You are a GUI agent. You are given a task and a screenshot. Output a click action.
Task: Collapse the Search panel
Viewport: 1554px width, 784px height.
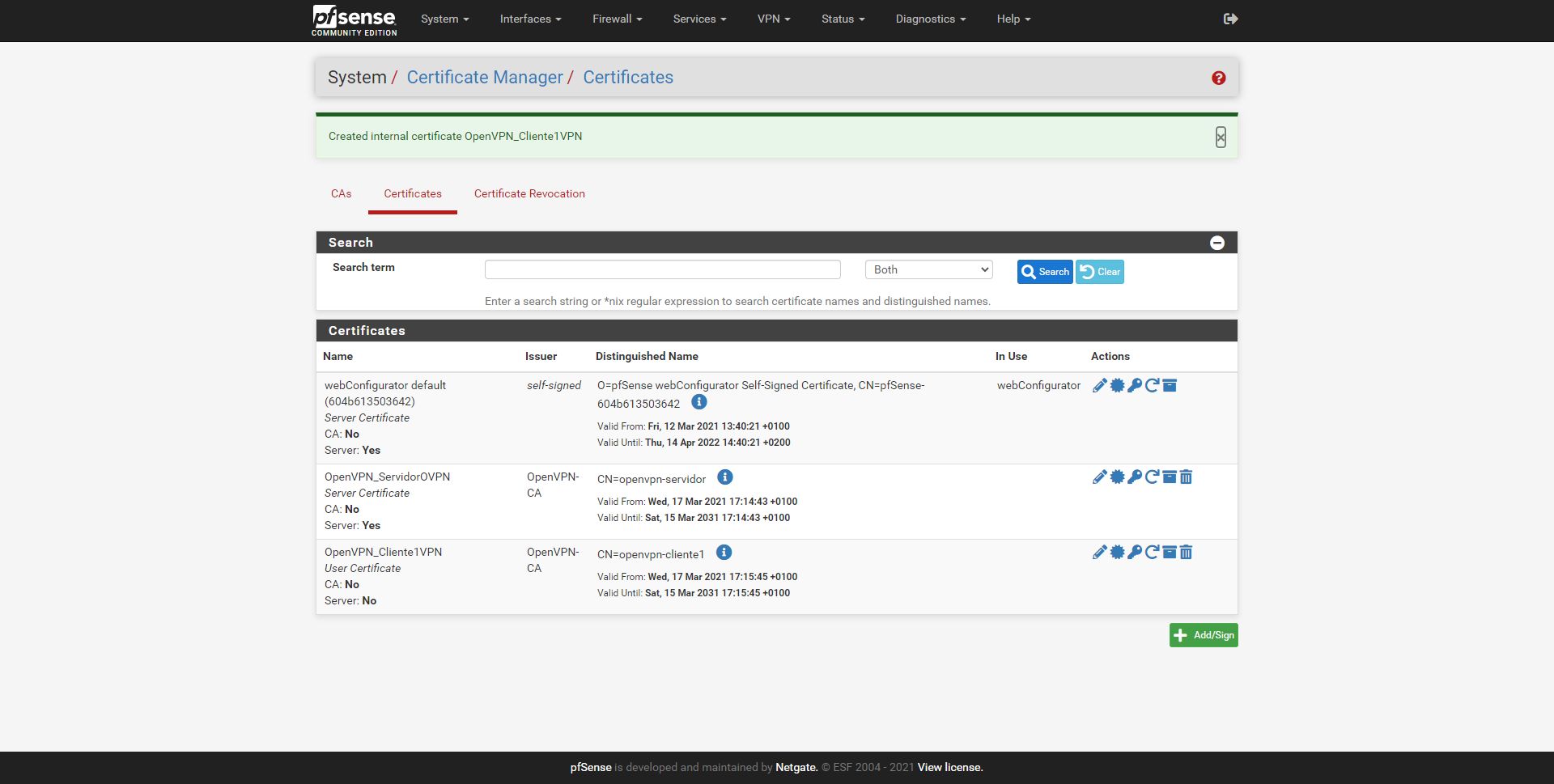pyautogui.click(x=1217, y=243)
